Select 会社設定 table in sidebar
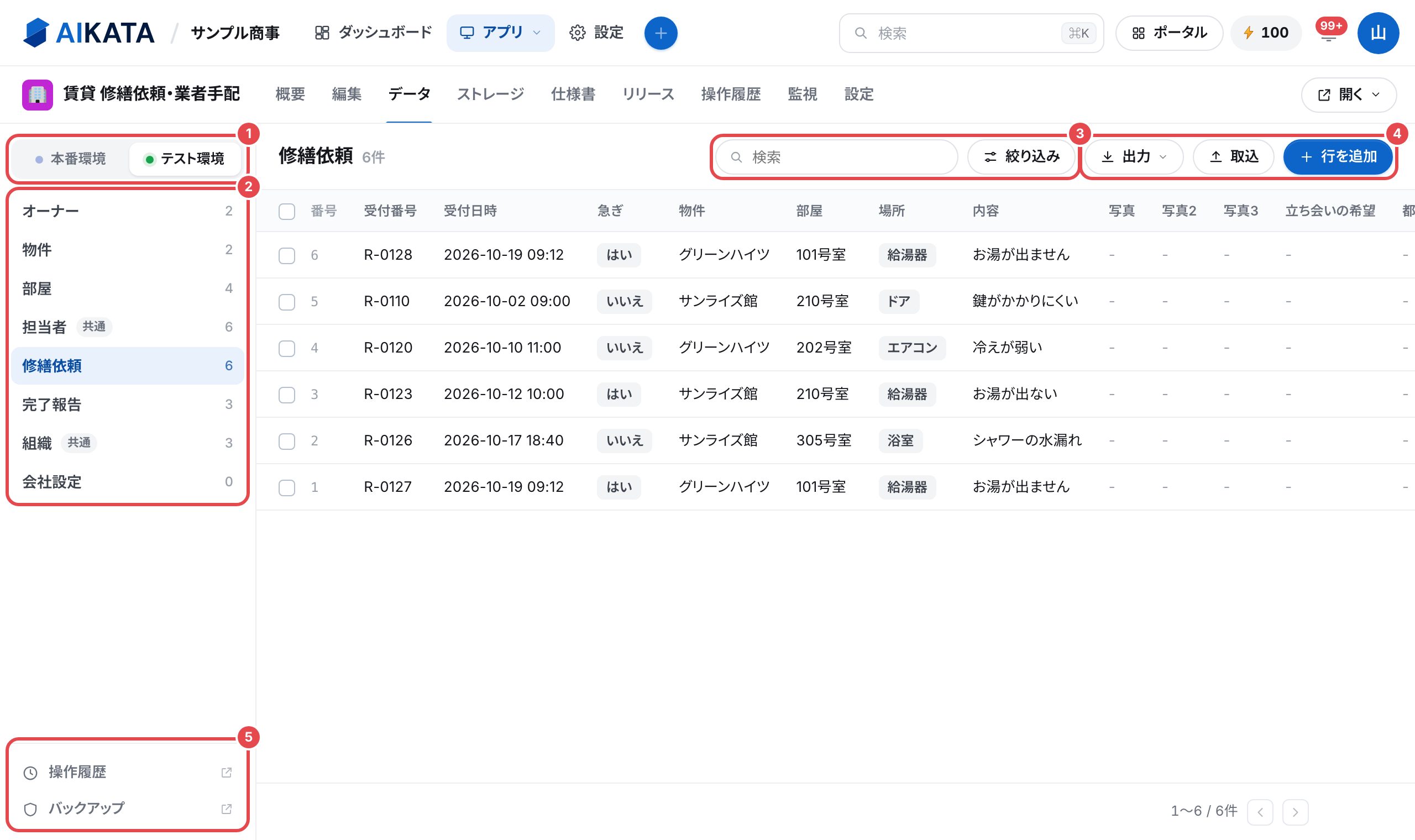1415x840 pixels. (x=127, y=482)
